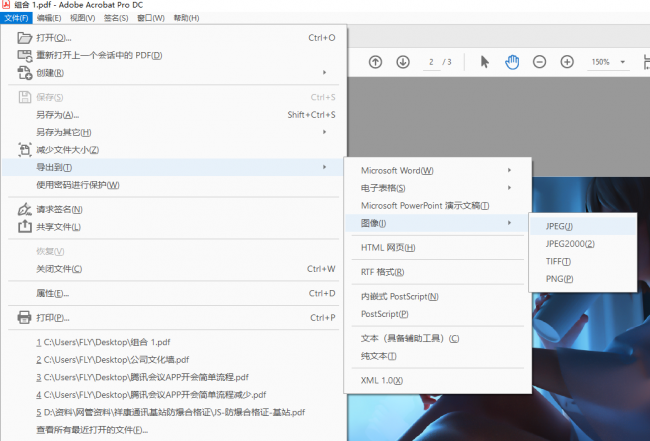The height and width of the screenshot is (441, 650).
Task: Open the 文件(F) menu
Action: point(17,18)
